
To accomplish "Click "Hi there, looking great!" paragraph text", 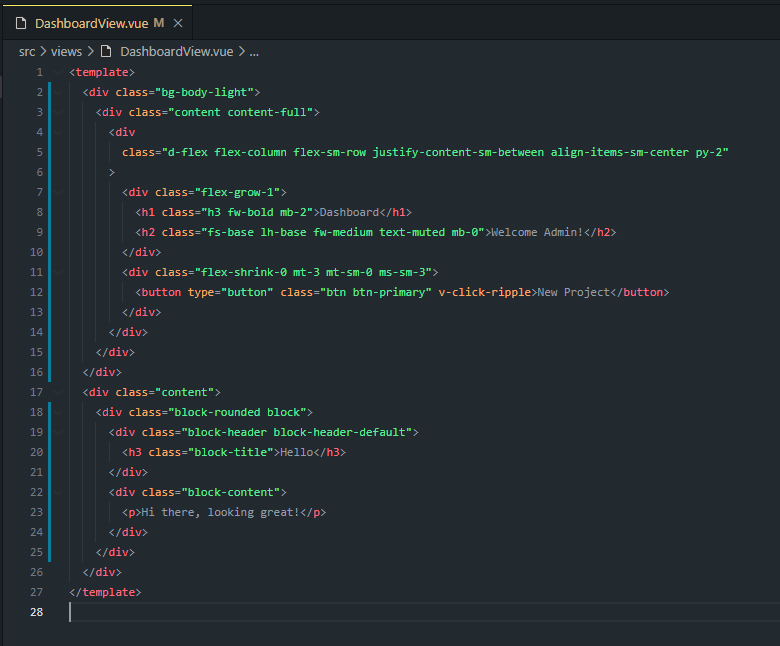I will (220, 512).
